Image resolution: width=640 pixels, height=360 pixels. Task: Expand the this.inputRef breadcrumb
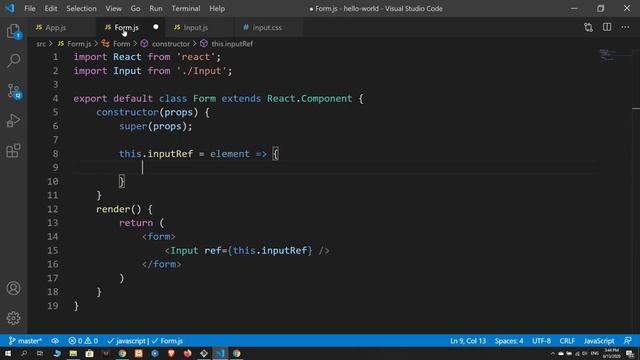tap(227, 44)
